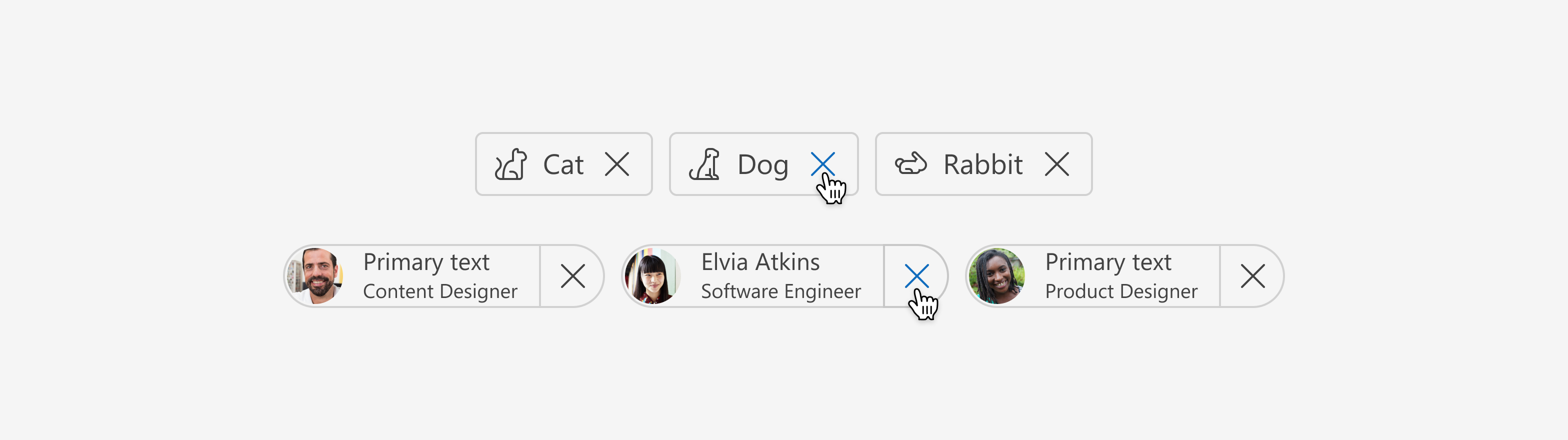The width and height of the screenshot is (1568, 440).
Task: Dismiss the Elvia Atkins tag
Action: (x=916, y=276)
